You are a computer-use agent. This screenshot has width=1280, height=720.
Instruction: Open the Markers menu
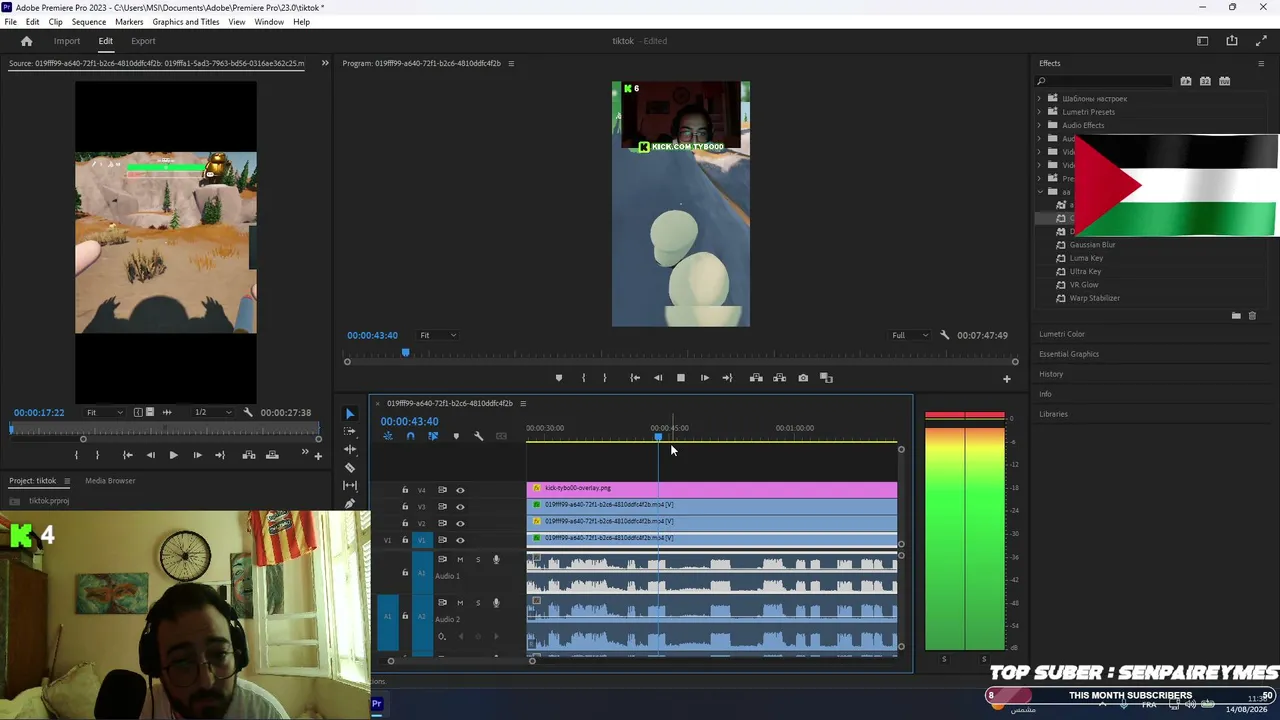[x=129, y=22]
